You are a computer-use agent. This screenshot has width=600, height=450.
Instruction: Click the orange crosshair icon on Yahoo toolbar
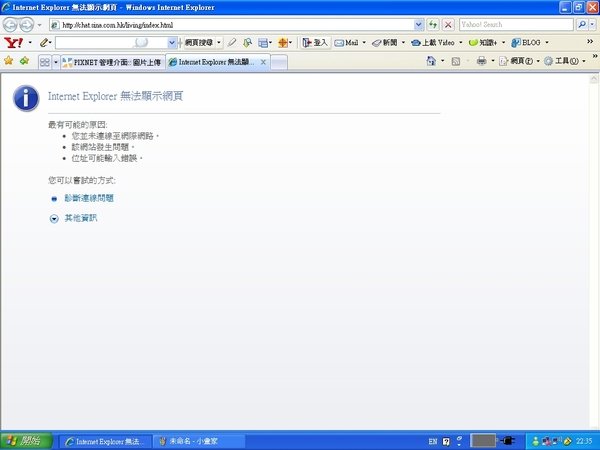pos(283,43)
